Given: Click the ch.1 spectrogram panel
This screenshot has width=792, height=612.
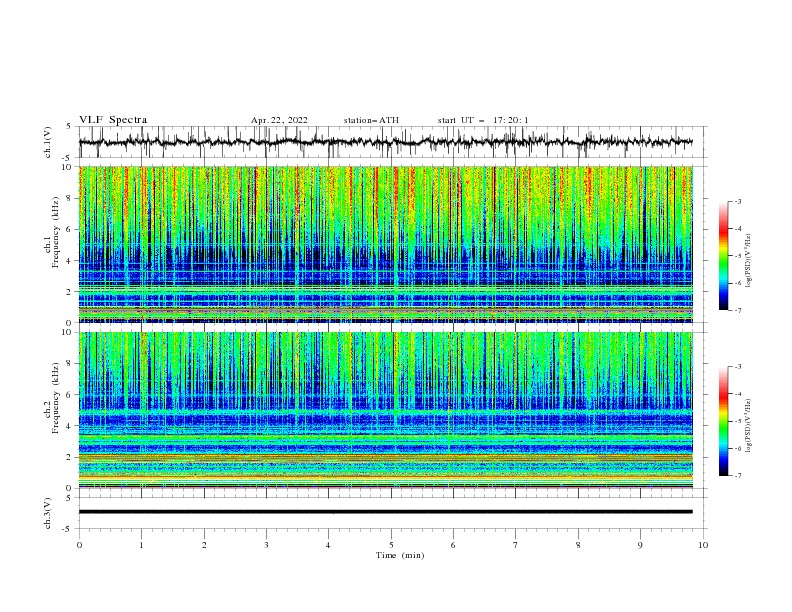Looking at the screenshot, I should (x=385, y=244).
